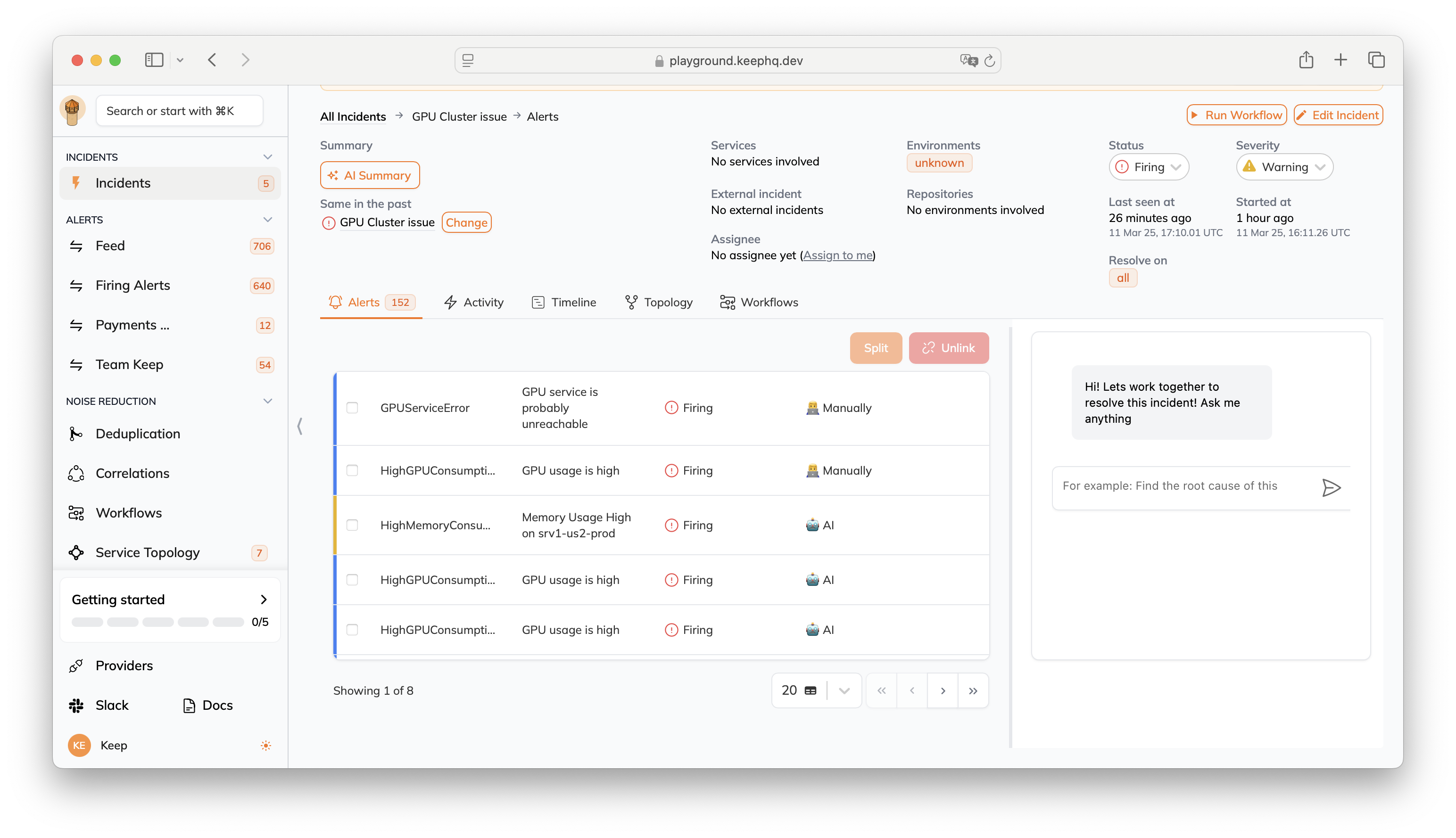The height and width of the screenshot is (838, 1456).
Task: Generate the AI Summary
Action: point(370,175)
